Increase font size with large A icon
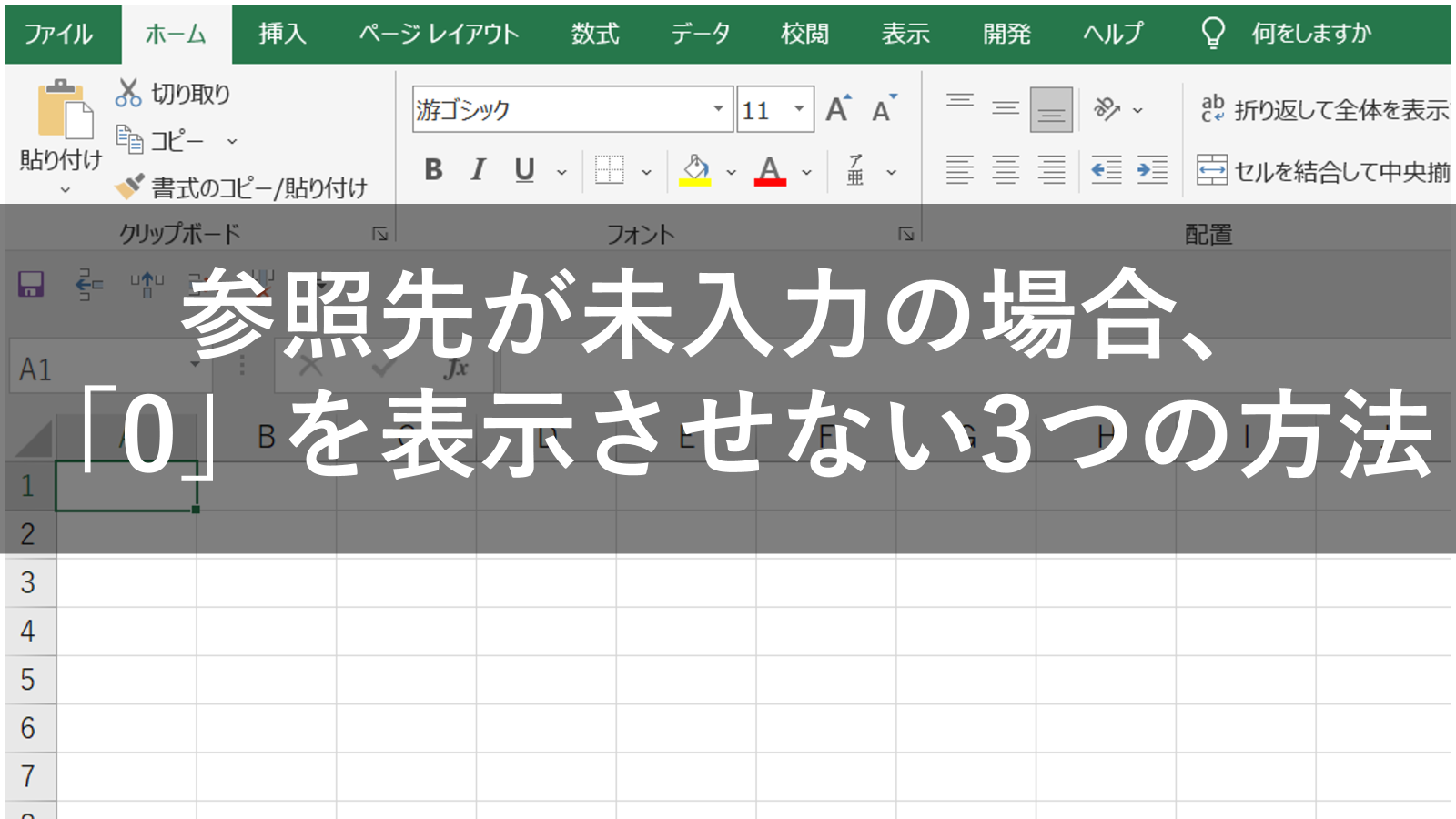The width and height of the screenshot is (1456, 819). 838,109
